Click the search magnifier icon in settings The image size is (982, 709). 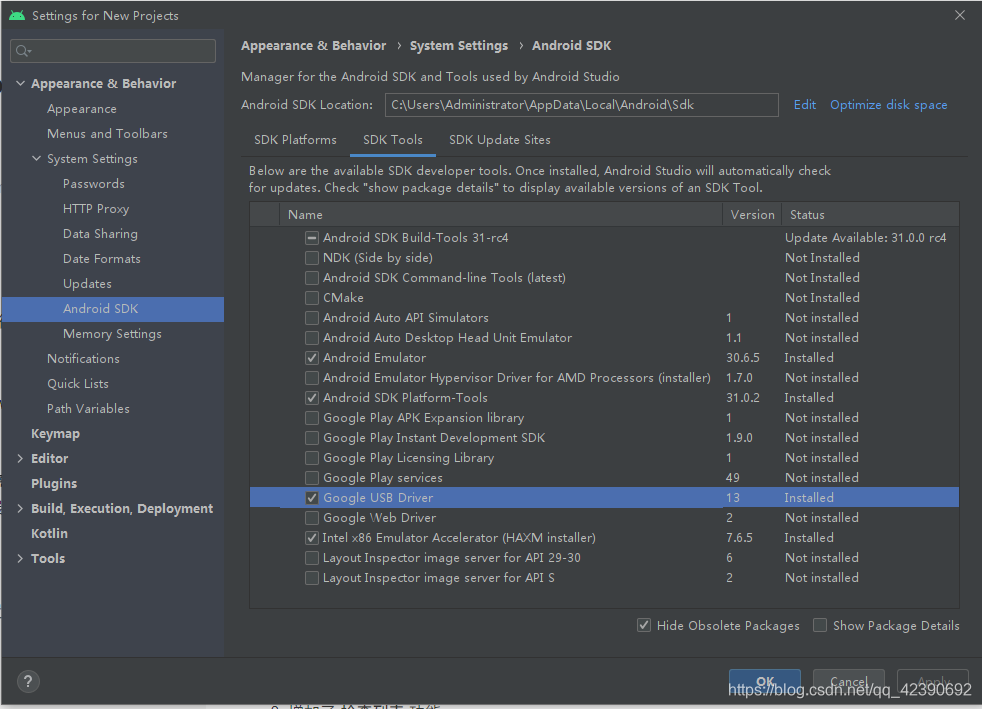click(23, 51)
